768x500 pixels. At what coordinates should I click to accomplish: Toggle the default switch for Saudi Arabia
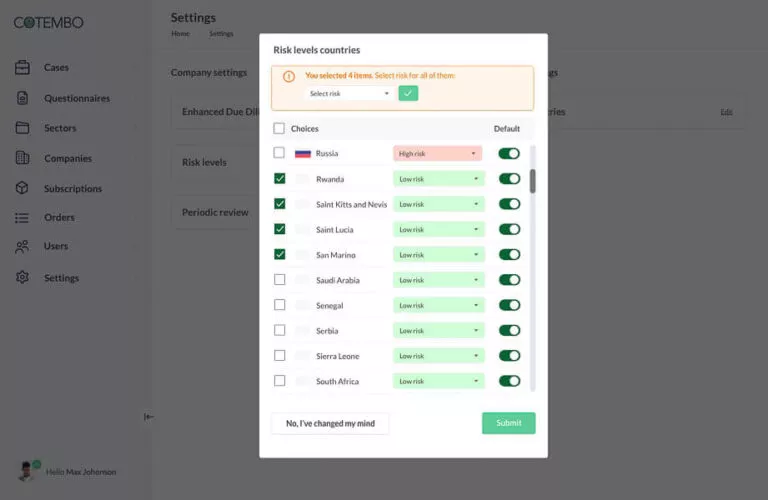tap(509, 280)
